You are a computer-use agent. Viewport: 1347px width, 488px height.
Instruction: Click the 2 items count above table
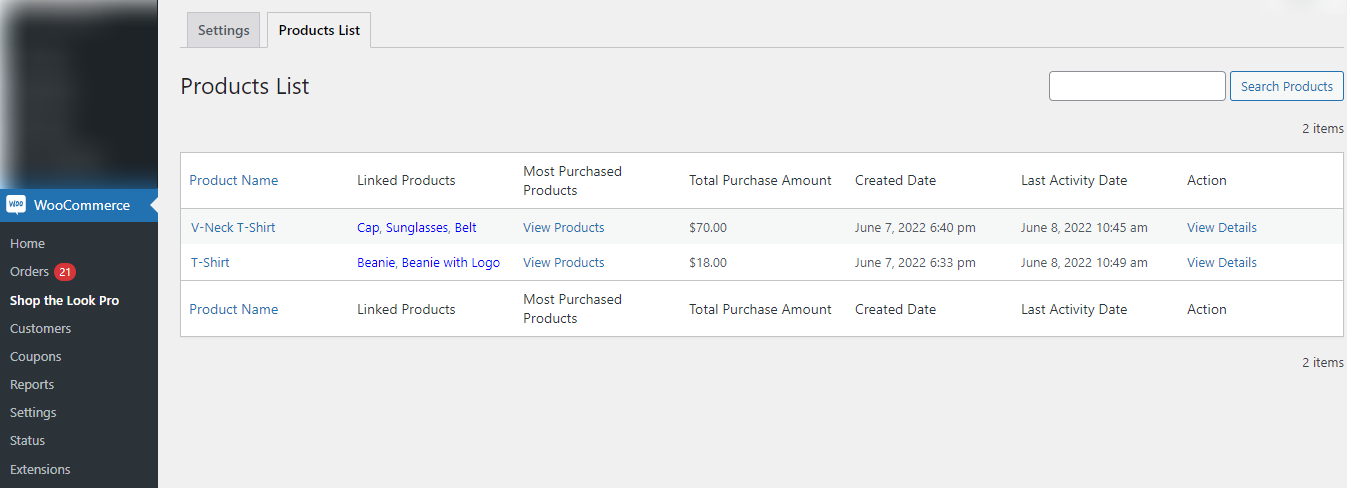coord(1323,128)
